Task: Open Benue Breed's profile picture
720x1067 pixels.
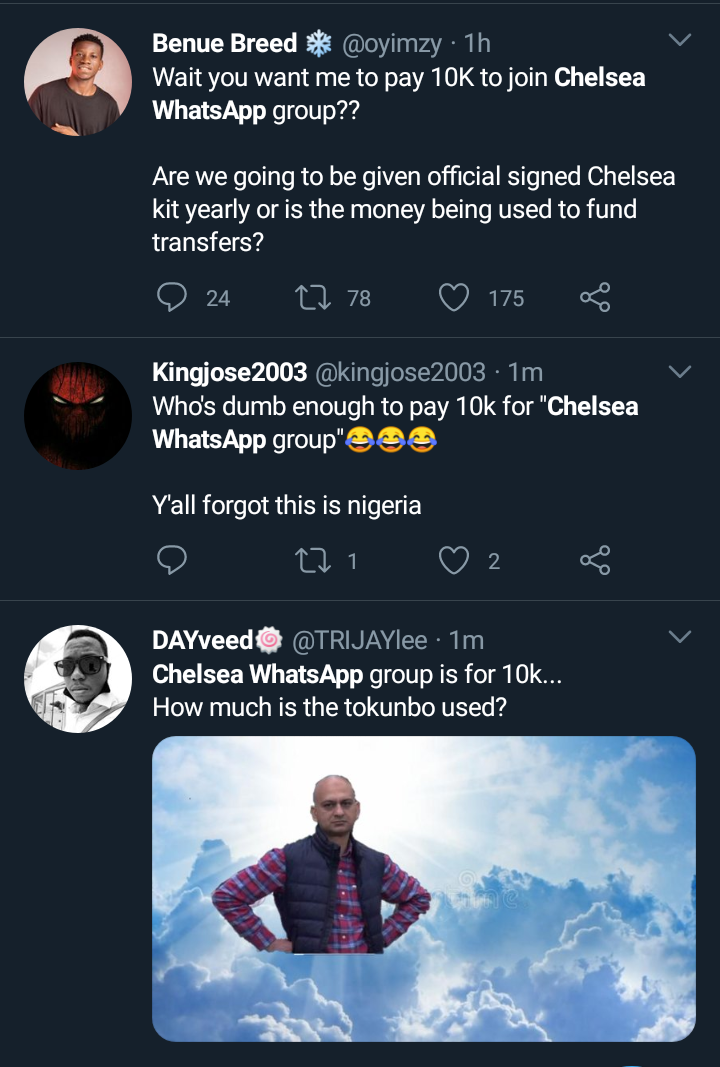Action: pyautogui.click(x=78, y=82)
